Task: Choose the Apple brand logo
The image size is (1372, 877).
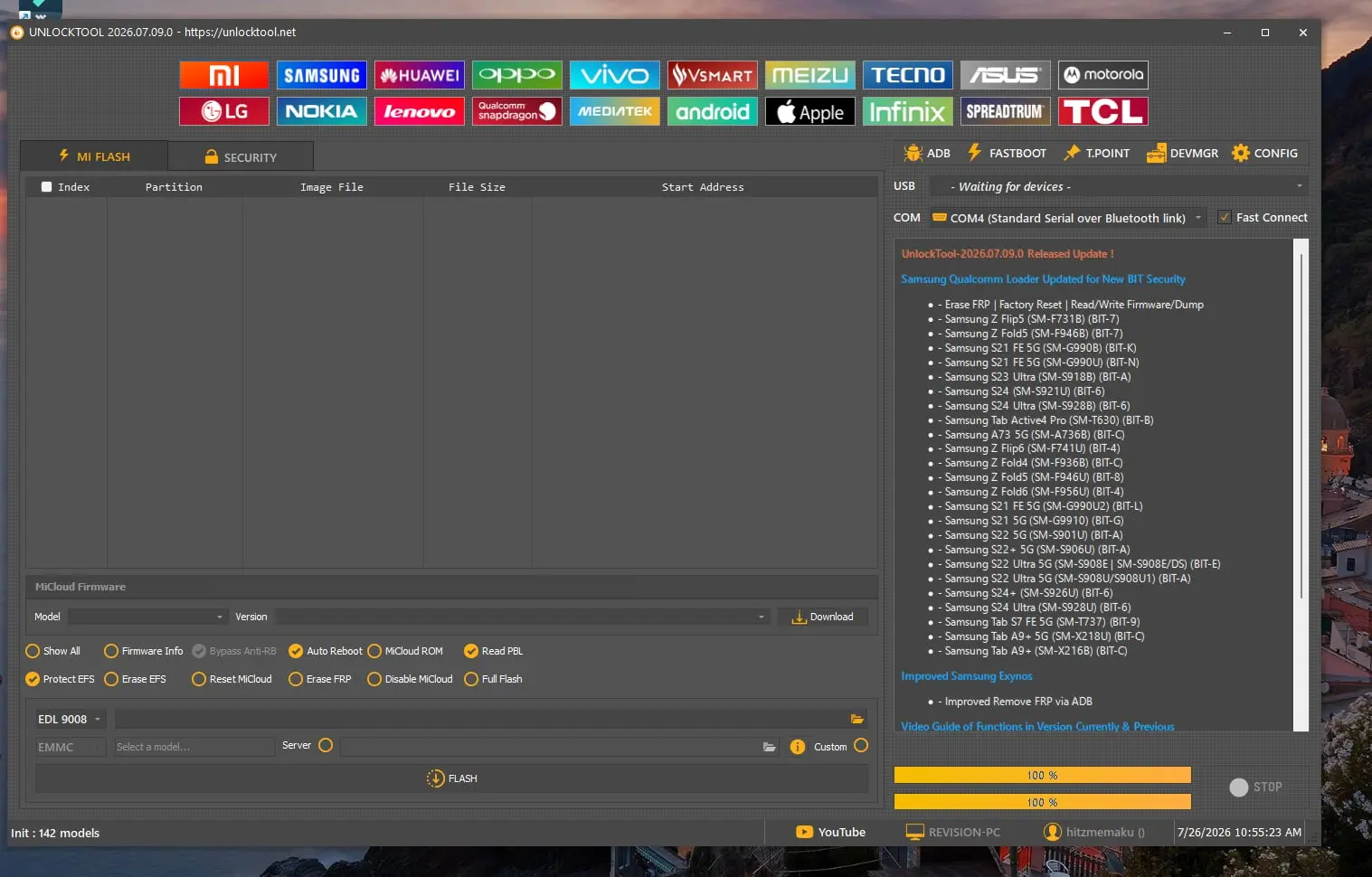Action: pyautogui.click(x=810, y=111)
